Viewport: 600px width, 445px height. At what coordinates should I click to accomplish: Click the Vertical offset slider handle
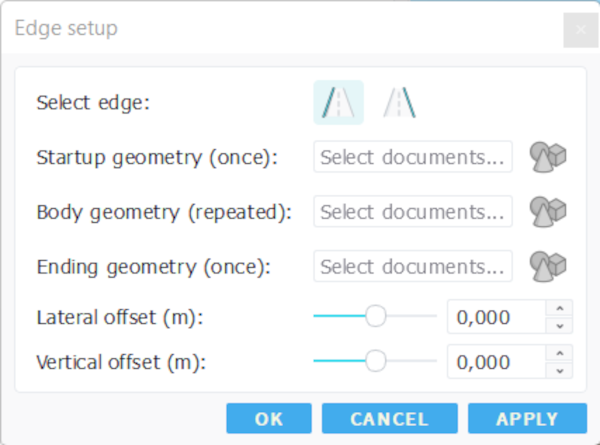[376, 361]
